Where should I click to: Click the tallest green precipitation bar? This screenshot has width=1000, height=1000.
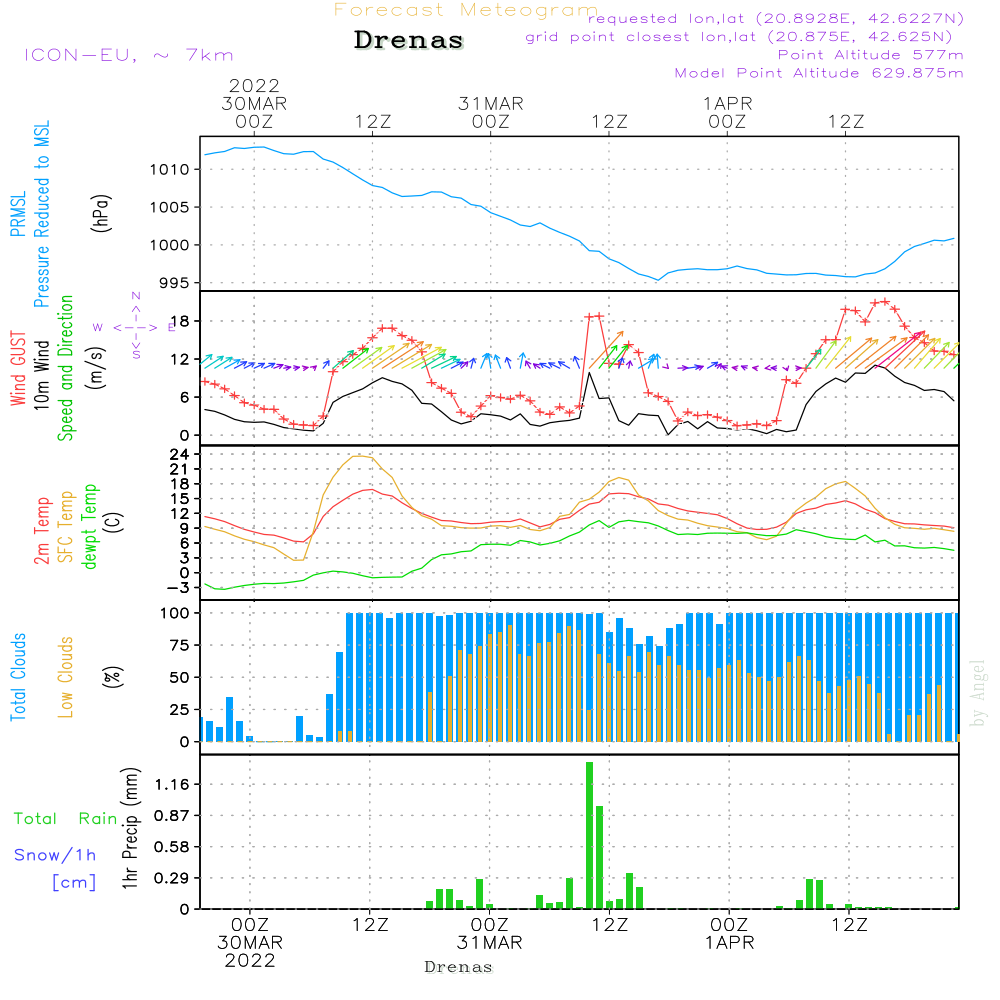tap(589, 835)
